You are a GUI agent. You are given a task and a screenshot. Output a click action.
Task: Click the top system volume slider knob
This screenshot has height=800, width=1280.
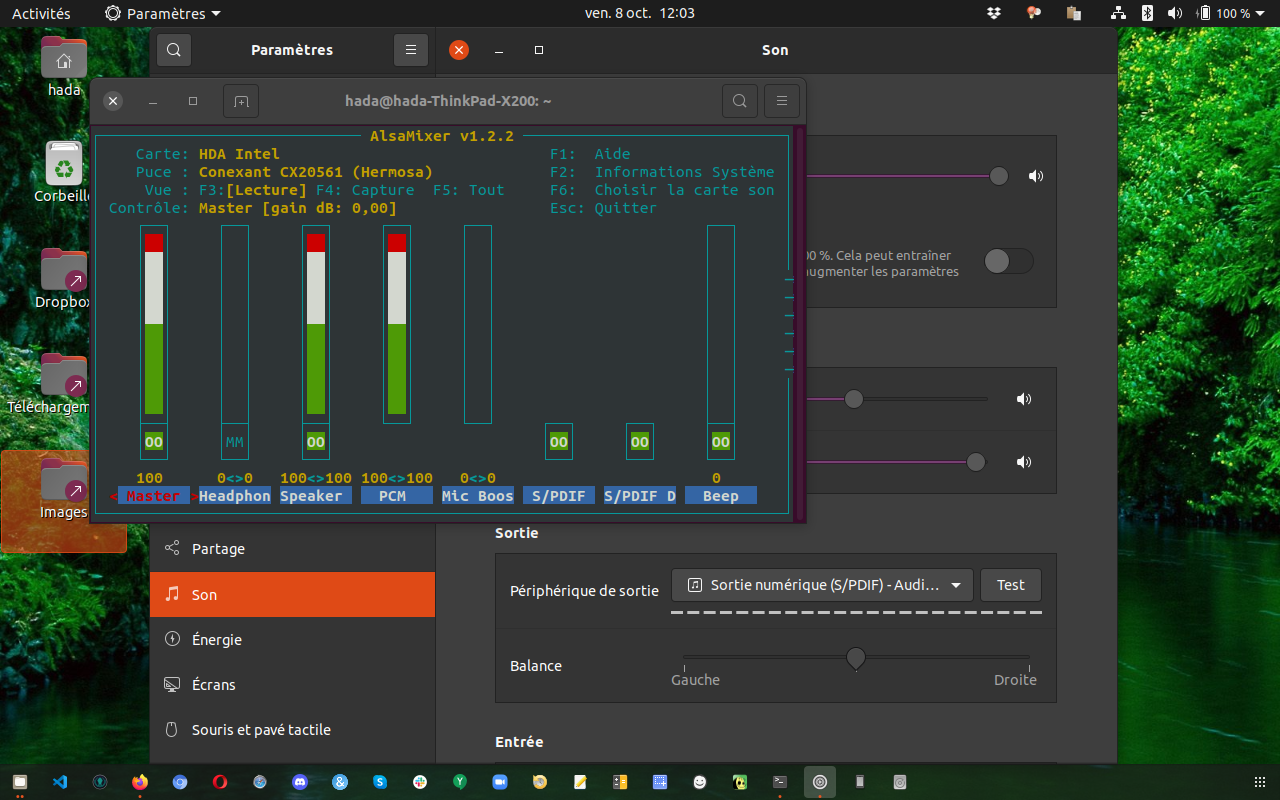pyautogui.click(x=999, y=176)
